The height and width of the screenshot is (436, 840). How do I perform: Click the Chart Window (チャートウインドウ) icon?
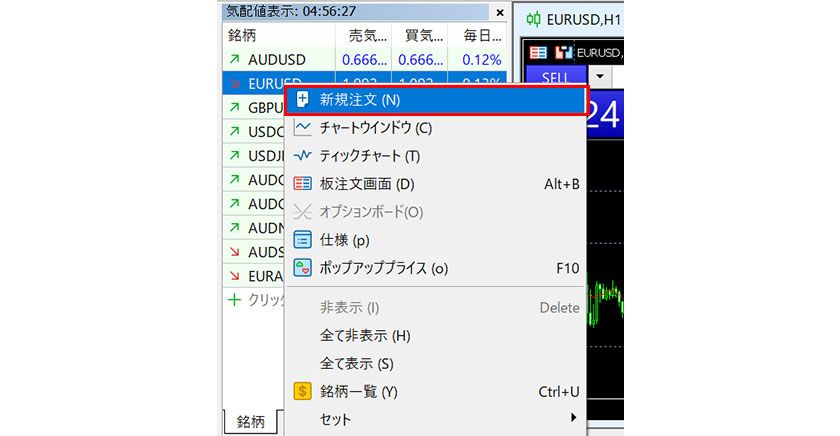click(303, 128)
